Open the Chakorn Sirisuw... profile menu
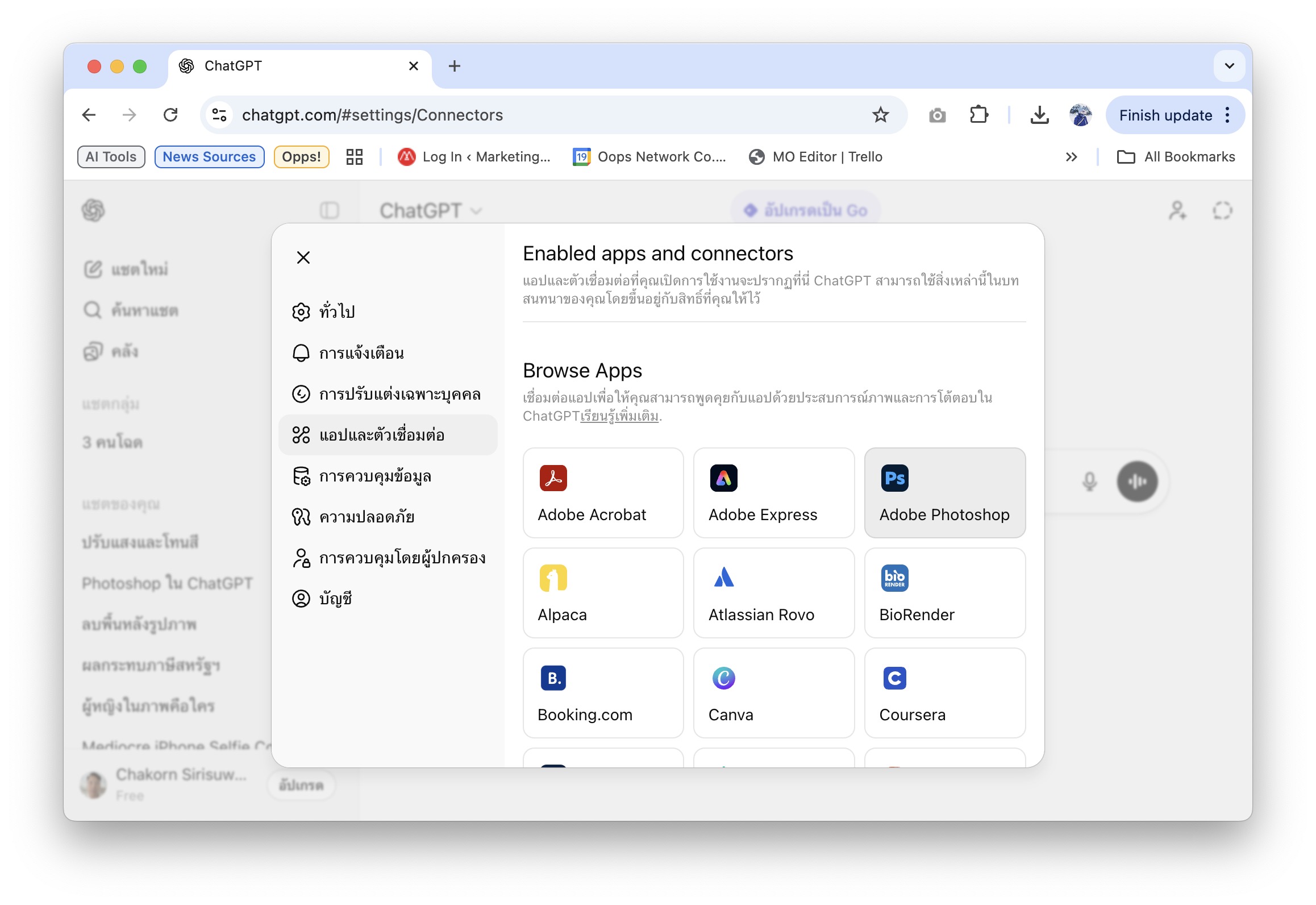 (165, 784)
